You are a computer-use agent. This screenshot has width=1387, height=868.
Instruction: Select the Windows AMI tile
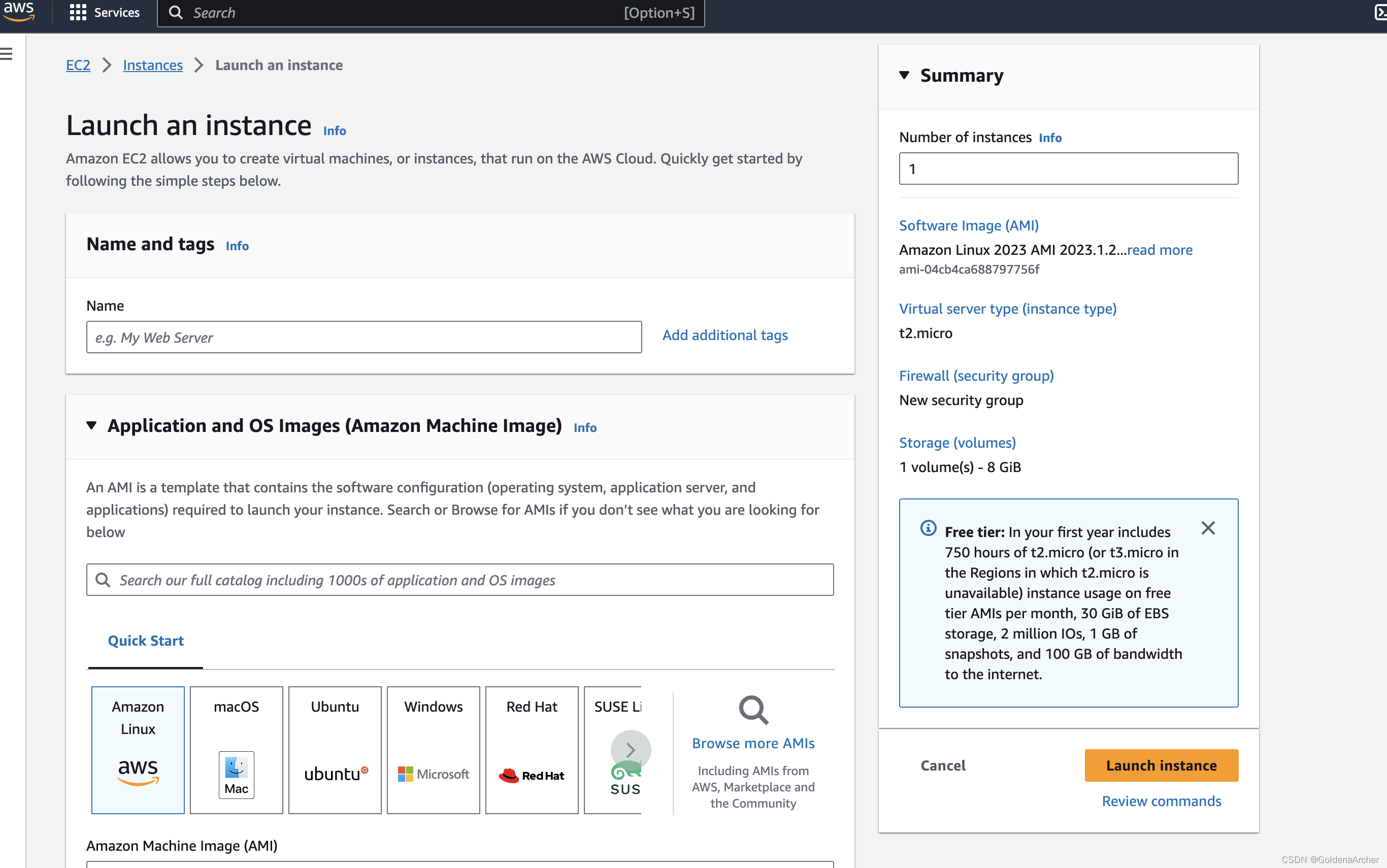point(434,750)
